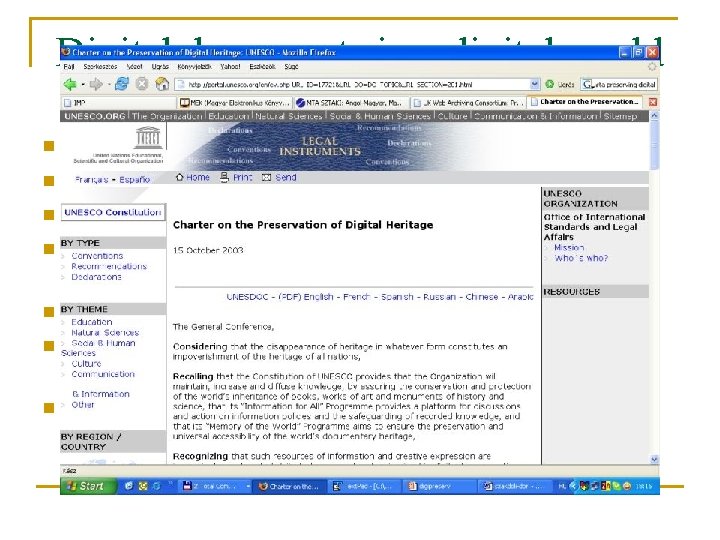The height and width of the screenshot is (540, 720).
Task: Open Declarations under By Type
Action: pyautogui.click(x=96, y=277)
